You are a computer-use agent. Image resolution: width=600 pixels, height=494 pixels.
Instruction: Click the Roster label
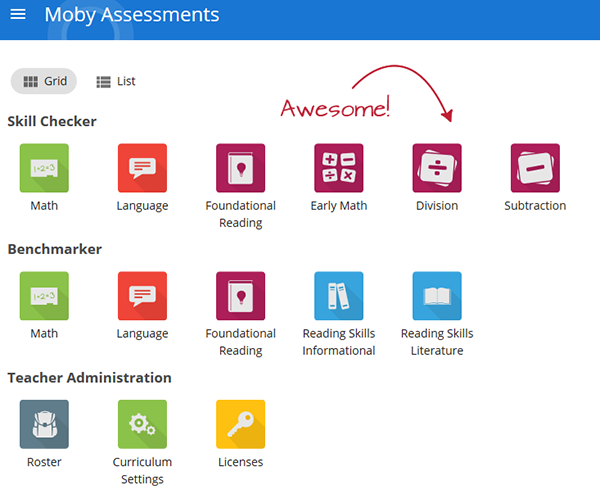click(44, 462)
